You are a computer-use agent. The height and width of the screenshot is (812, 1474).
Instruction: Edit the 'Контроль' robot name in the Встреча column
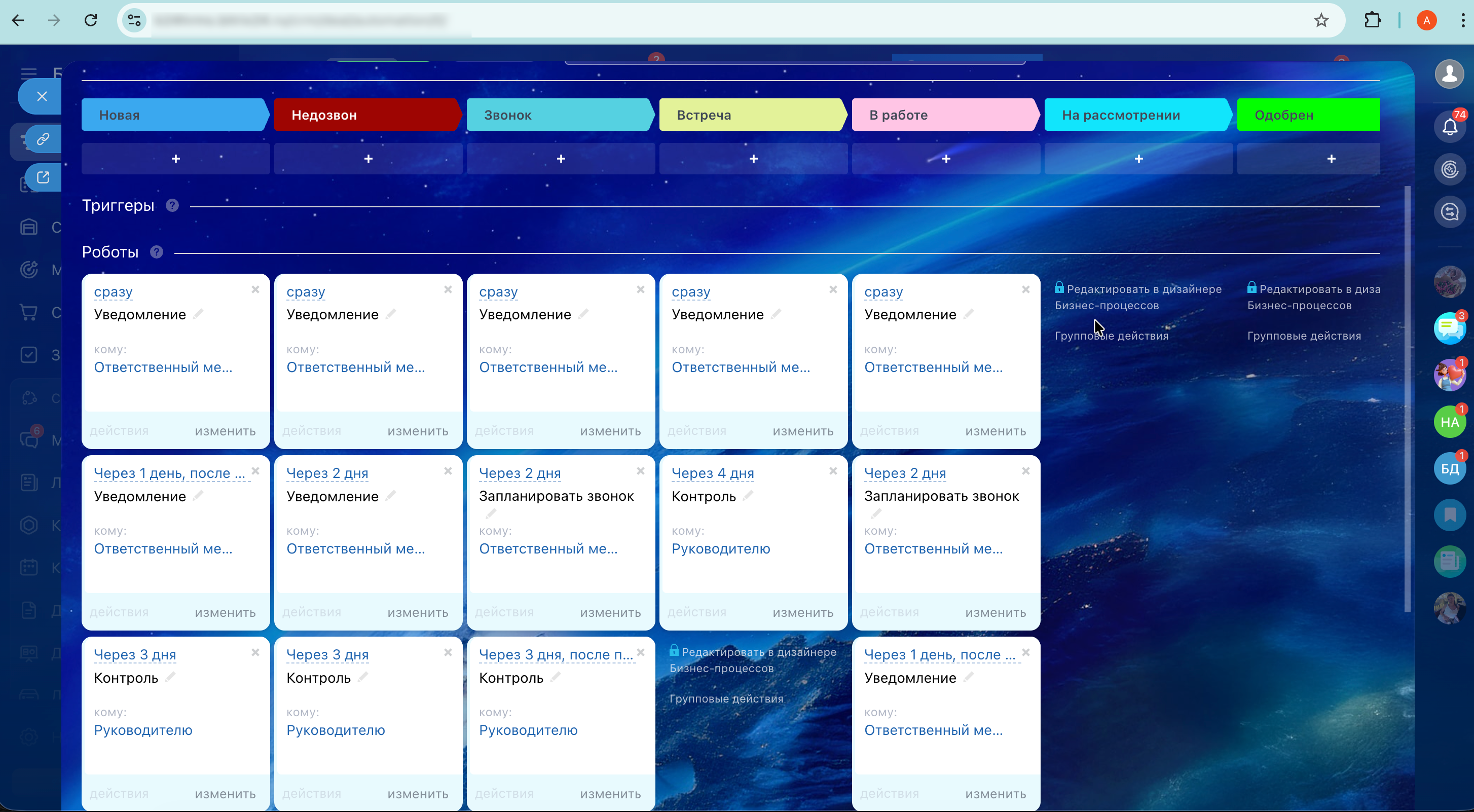[748, 496]
